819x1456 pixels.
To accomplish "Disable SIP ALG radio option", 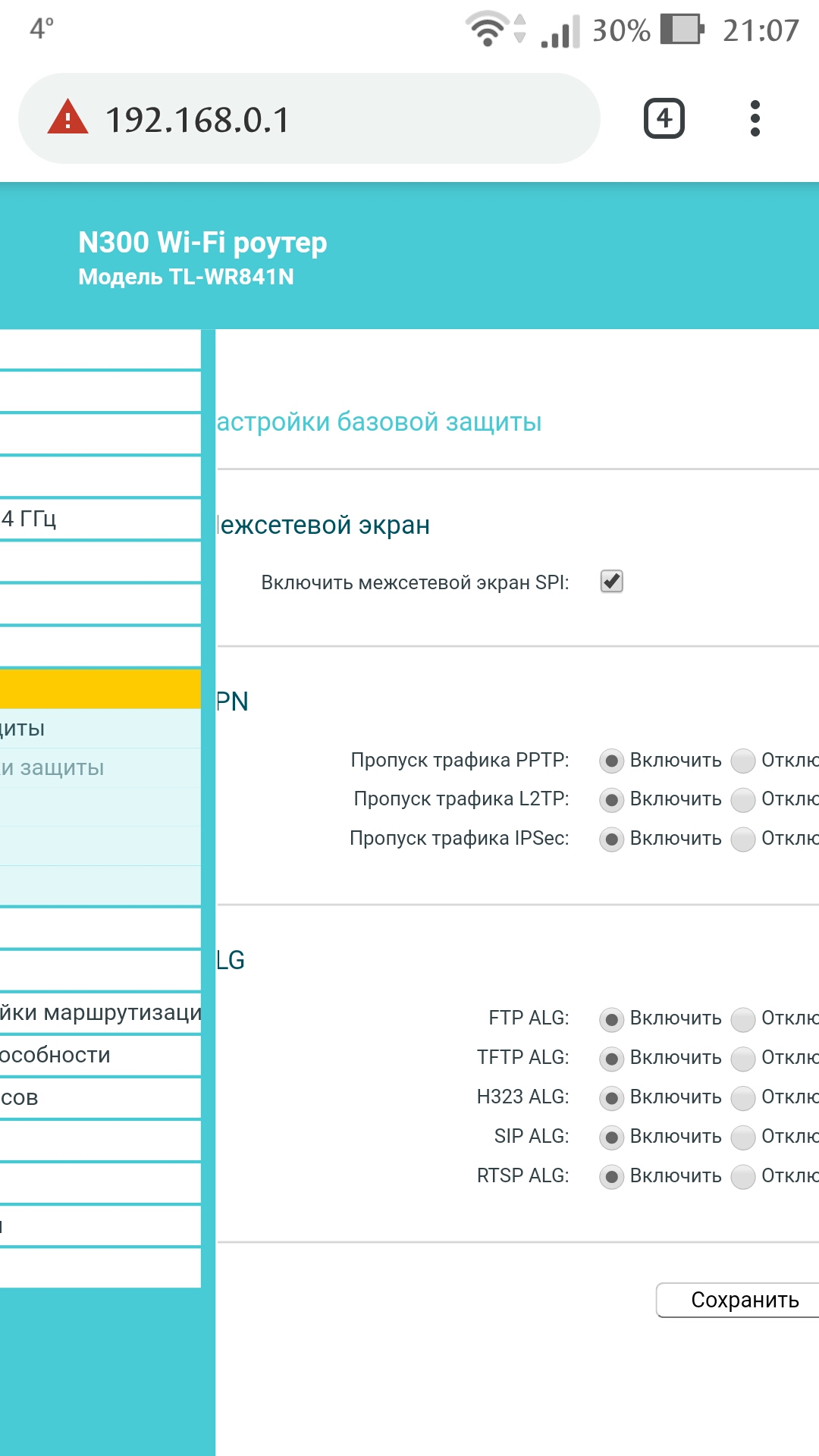I will click(x=743, y=1137).
